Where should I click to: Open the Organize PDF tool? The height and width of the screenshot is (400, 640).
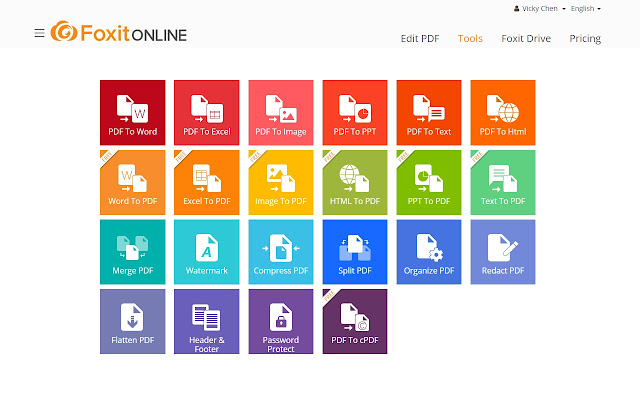pos(429,251)
